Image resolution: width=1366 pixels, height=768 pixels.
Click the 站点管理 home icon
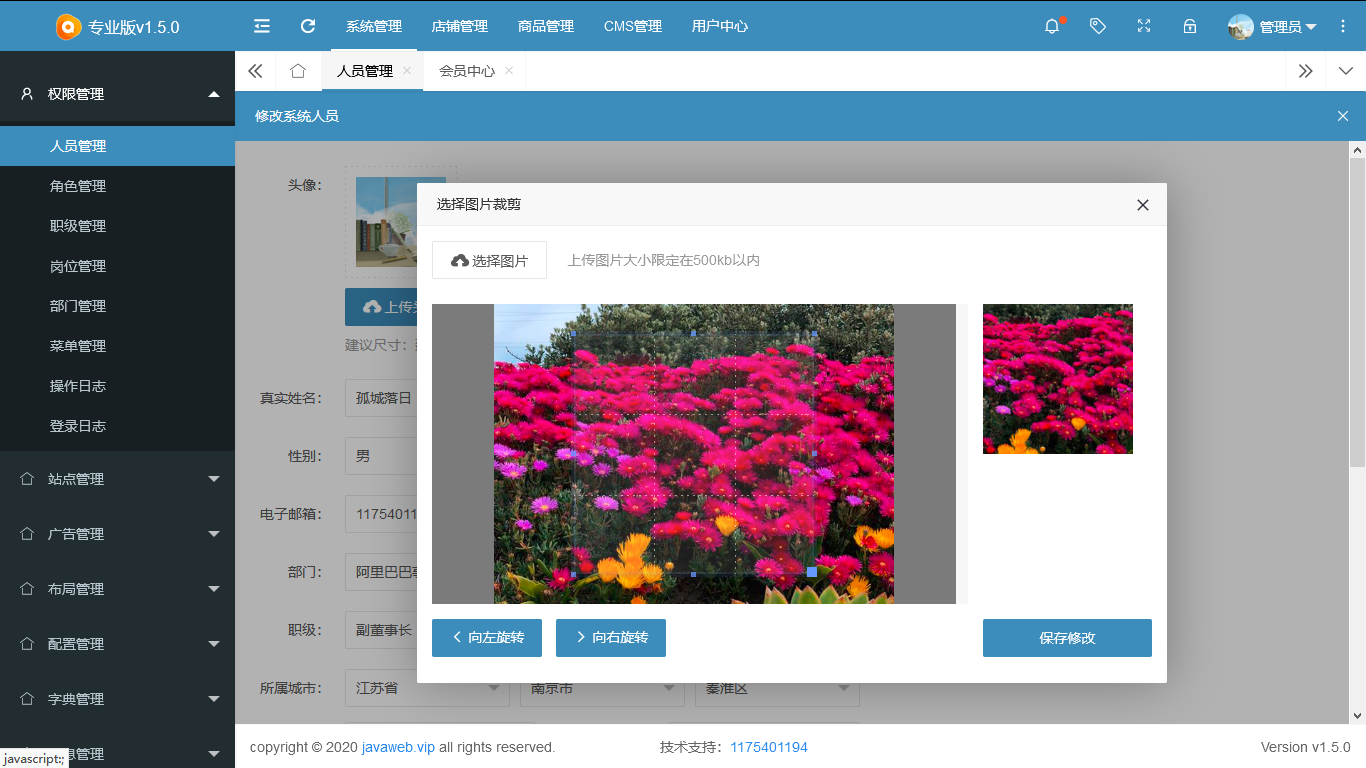[x=27, y=479]
